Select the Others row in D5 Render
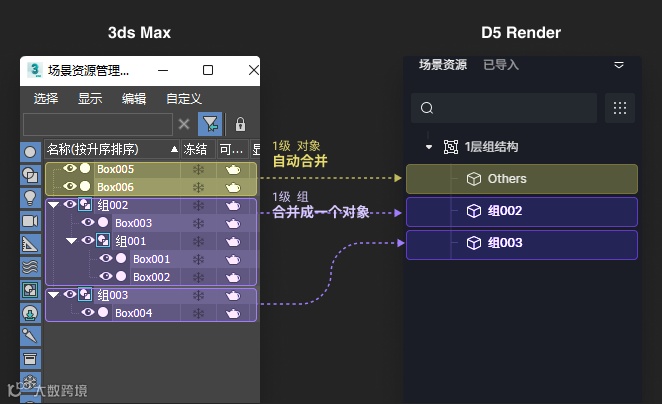662x404 pixels. click(x=522, y=179)
